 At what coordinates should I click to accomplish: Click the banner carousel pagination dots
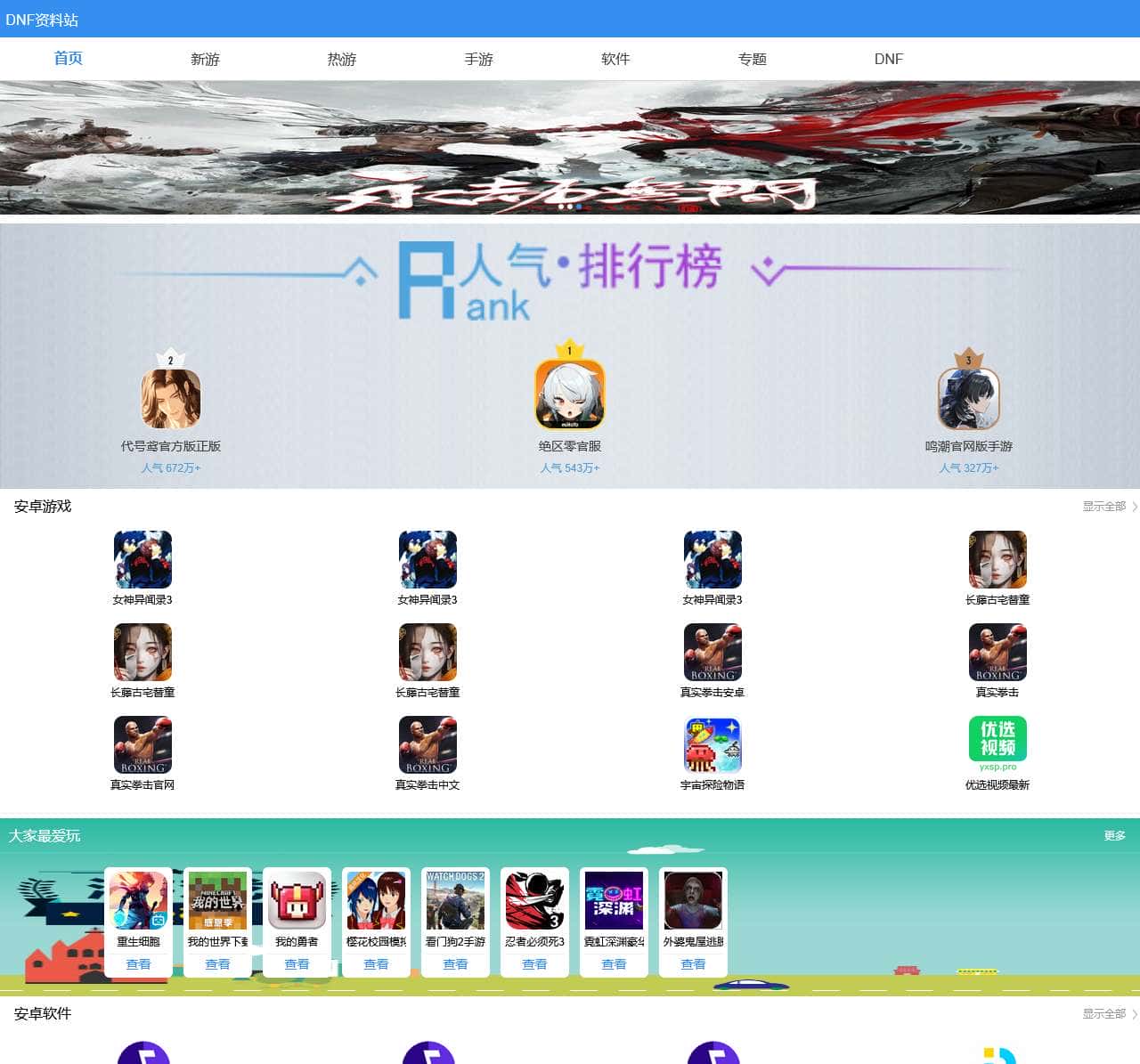[x=570, y=207]
